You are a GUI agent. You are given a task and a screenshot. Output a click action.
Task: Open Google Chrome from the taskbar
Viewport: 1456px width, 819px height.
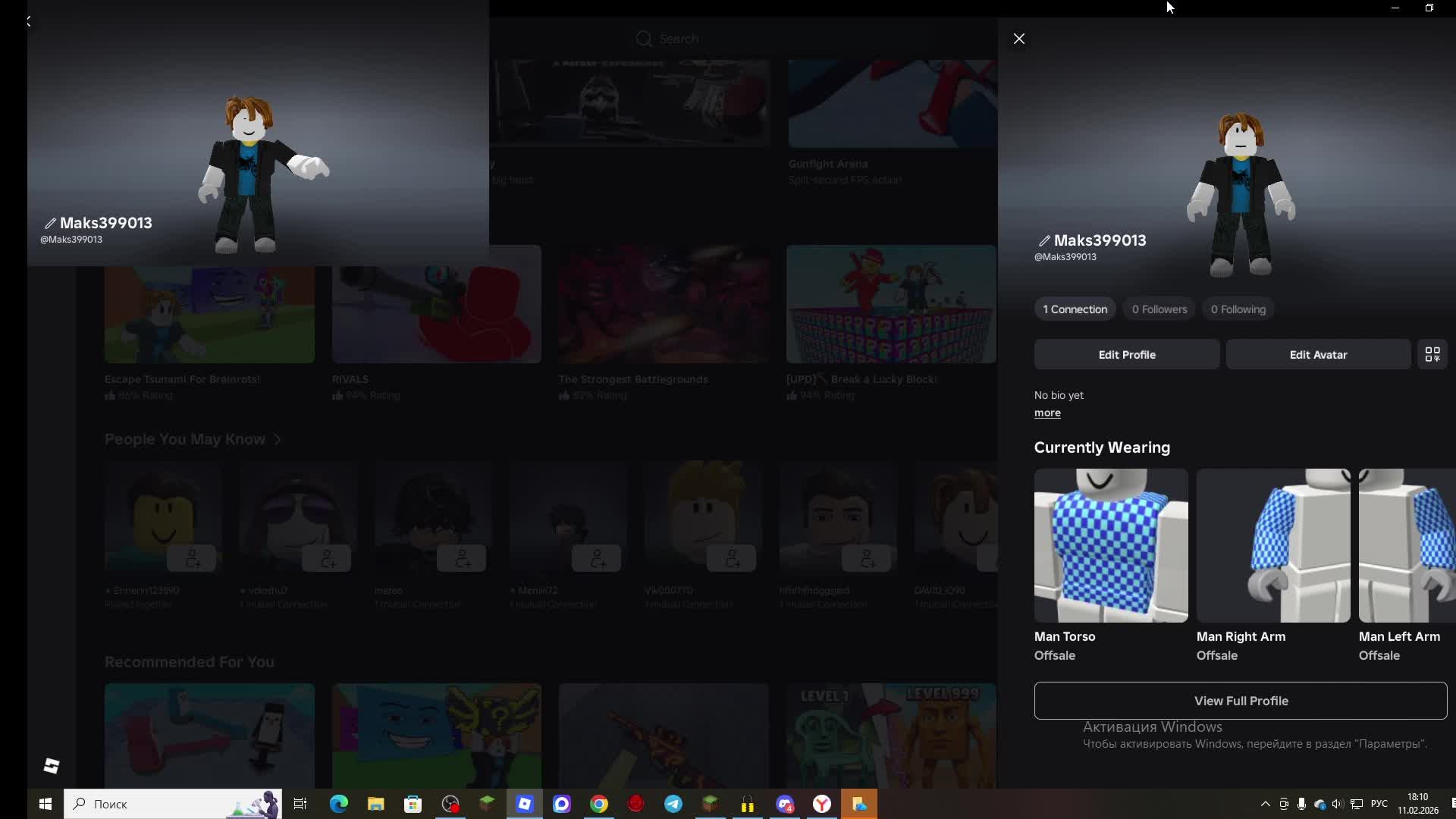tap(599, 804)
